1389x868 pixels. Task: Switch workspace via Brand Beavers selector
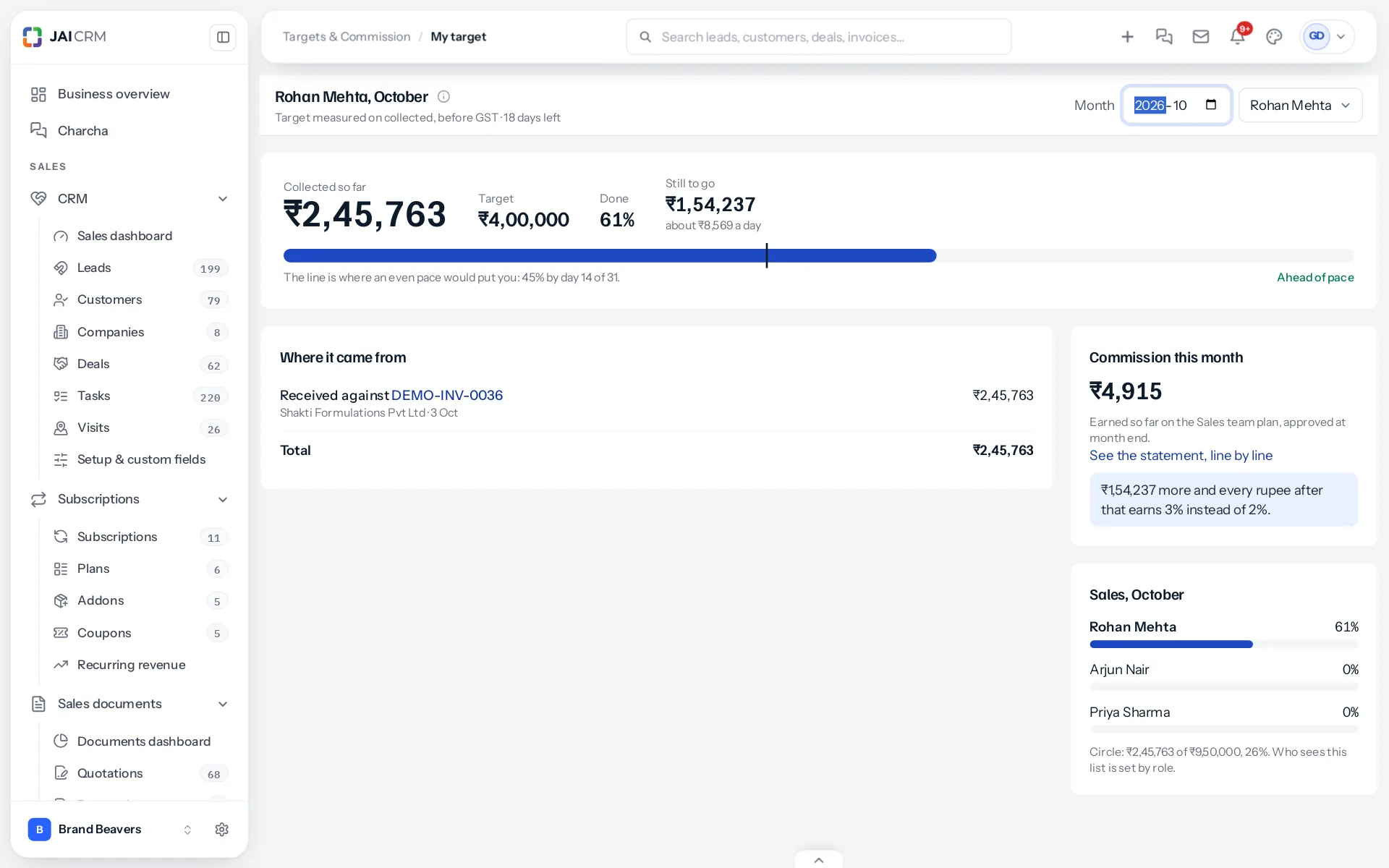pos(111,830)
